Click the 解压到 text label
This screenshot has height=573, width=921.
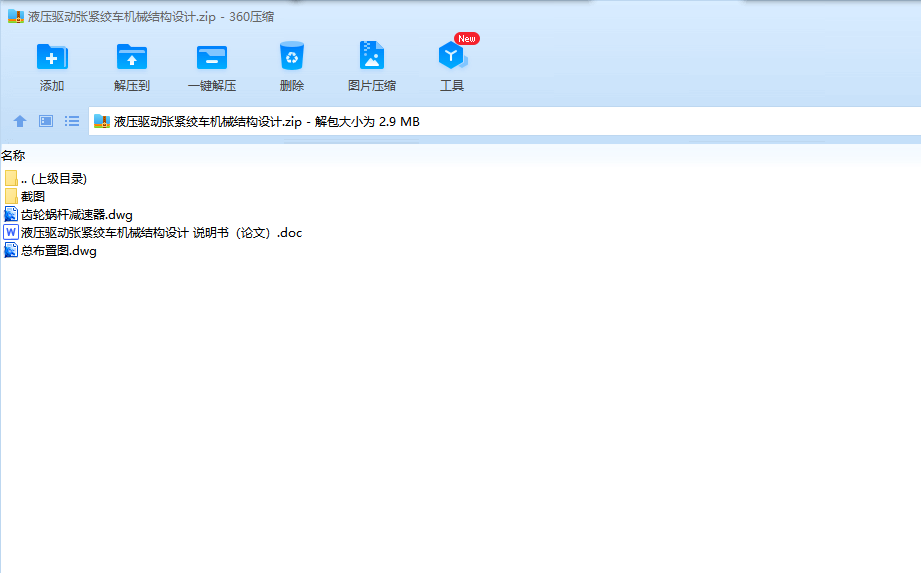click(132, 86)
